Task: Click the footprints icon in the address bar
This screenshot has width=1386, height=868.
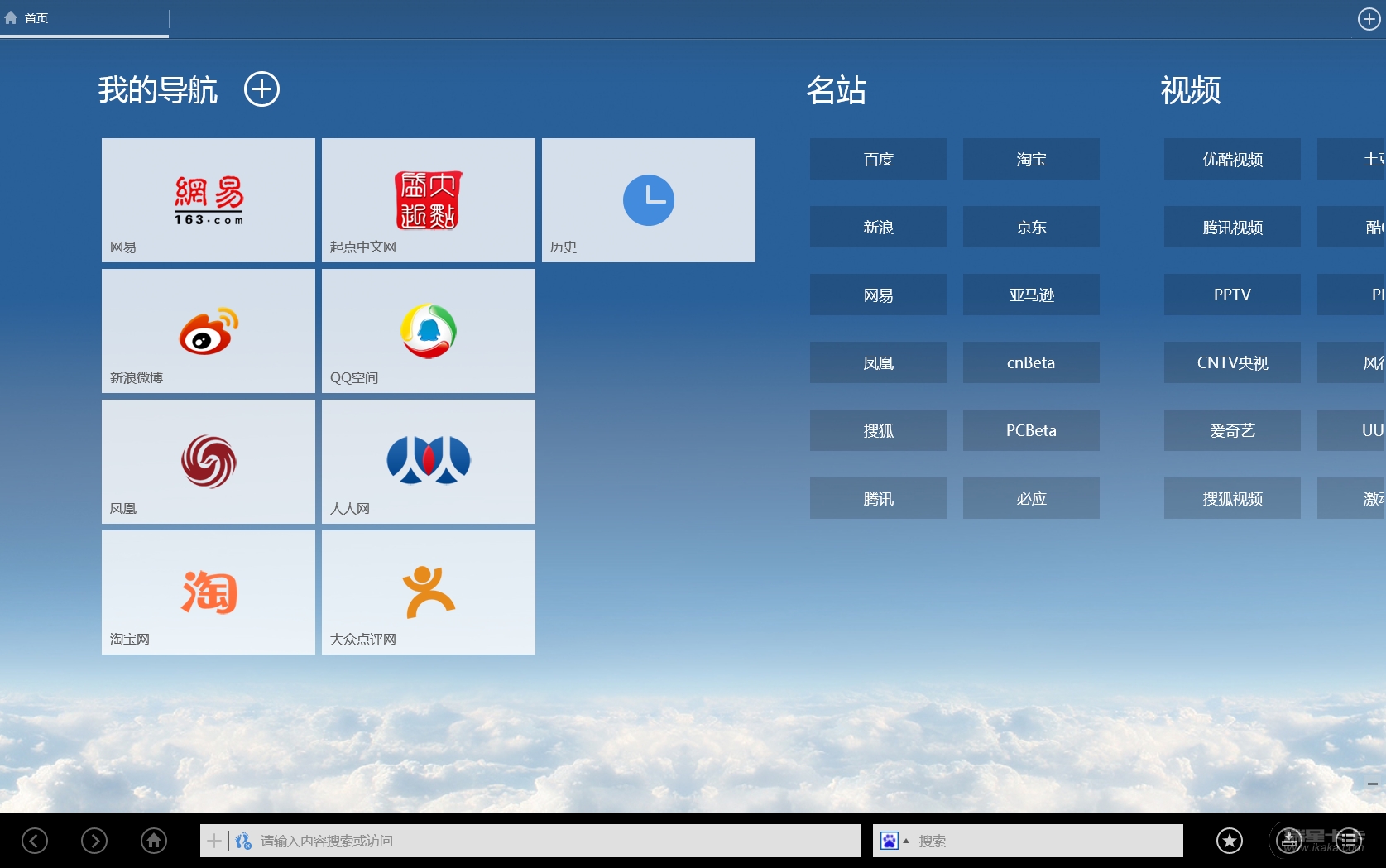Action: 243,841
